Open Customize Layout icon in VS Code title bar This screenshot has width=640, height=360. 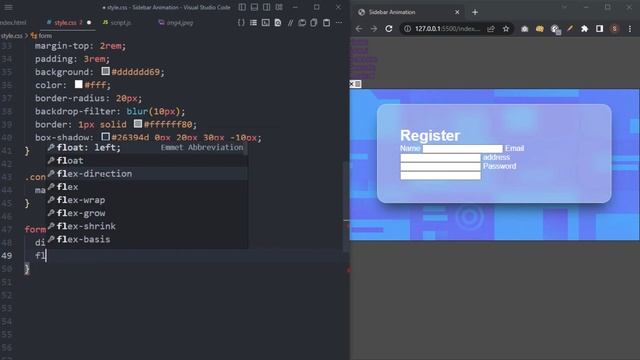[x=279, y=7]
